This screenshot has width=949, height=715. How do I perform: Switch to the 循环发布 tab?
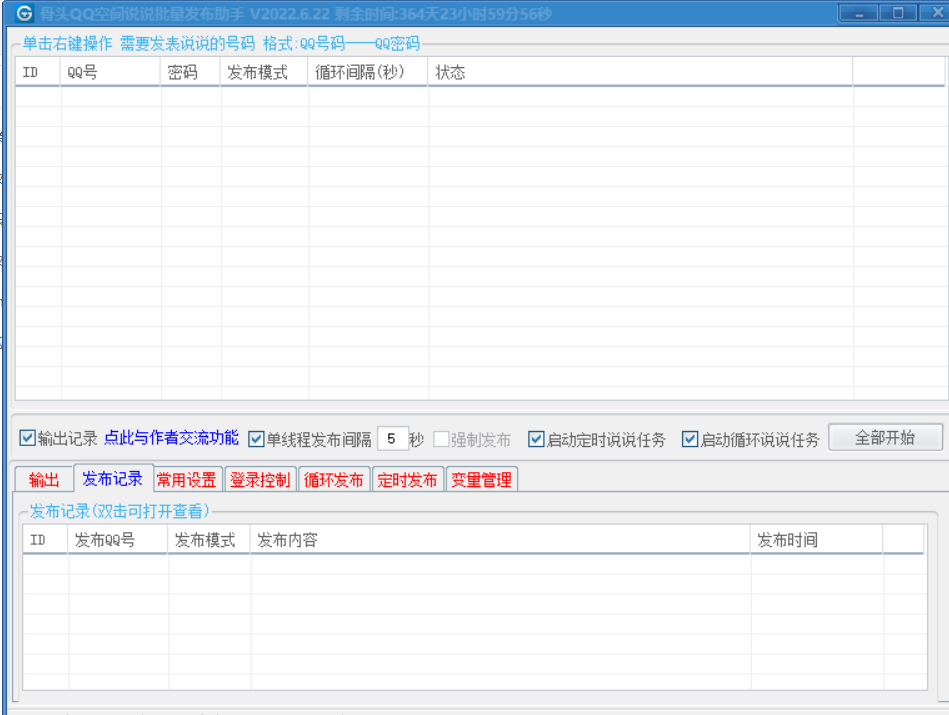coord(333,480)
